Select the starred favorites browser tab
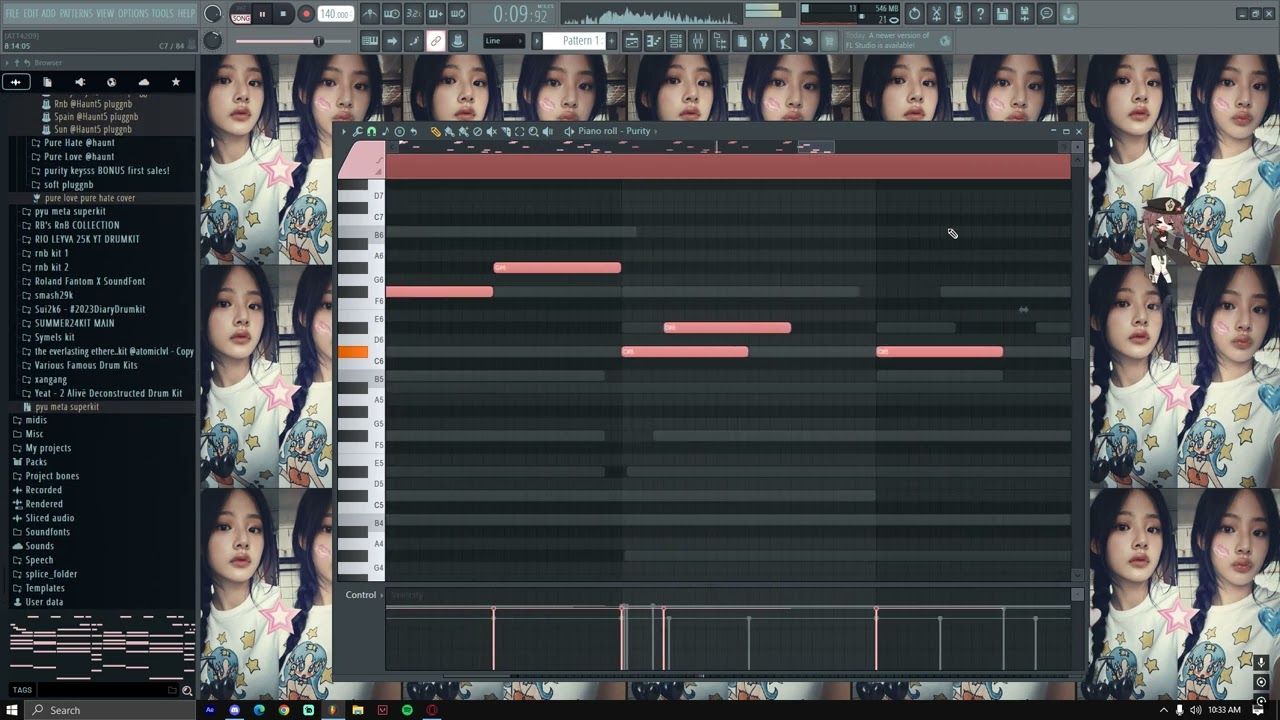Viewport: 1280px width, 720px height. tap(176, 82)
